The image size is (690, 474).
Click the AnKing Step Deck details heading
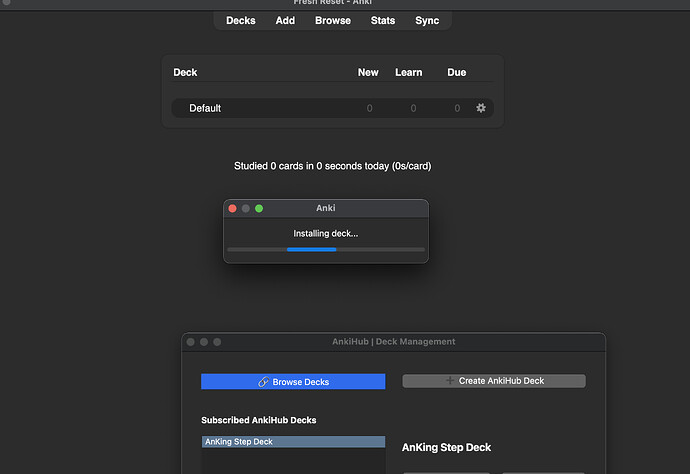446,447
